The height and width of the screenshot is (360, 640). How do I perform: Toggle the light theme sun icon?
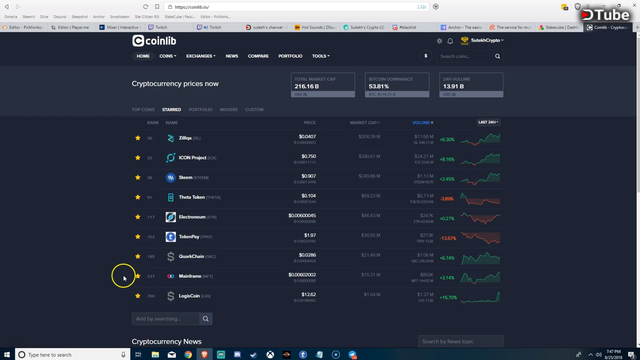click(439, 41)
